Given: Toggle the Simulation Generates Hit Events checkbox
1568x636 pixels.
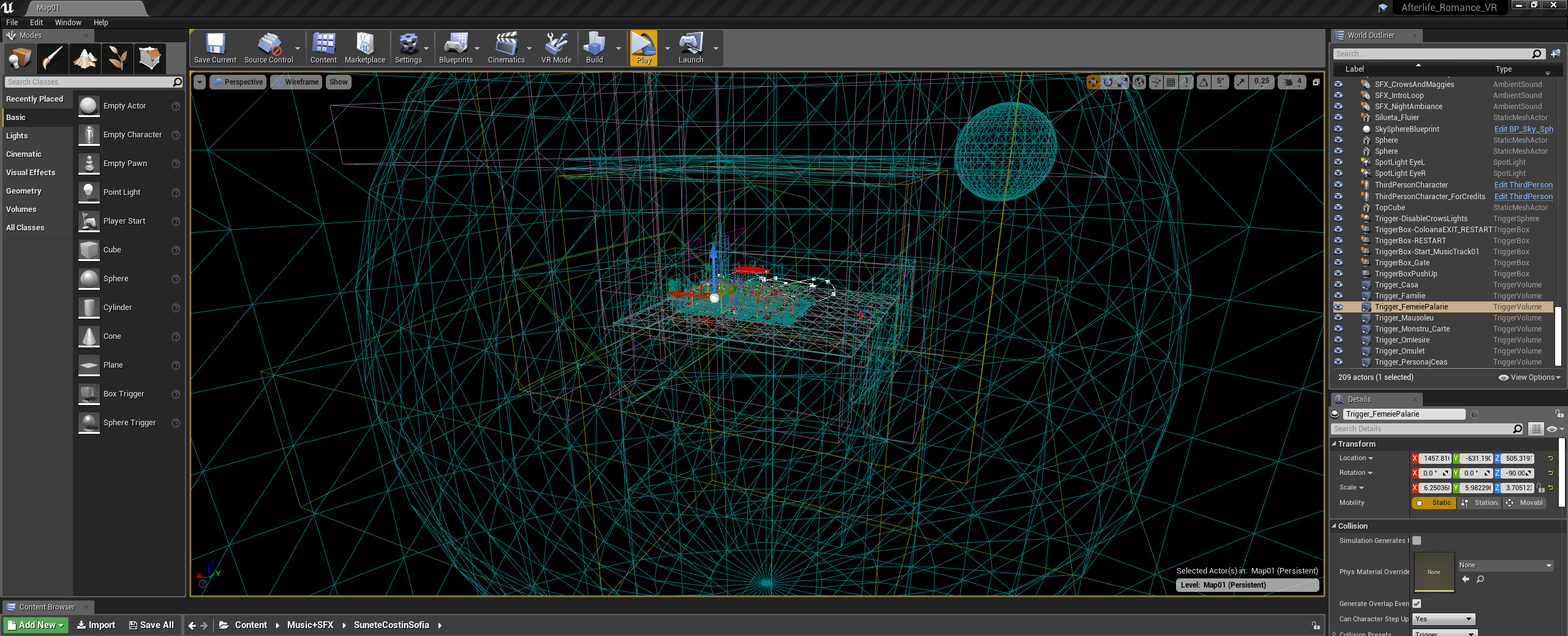Looking at the screenshot, I should pos(1417,540).
